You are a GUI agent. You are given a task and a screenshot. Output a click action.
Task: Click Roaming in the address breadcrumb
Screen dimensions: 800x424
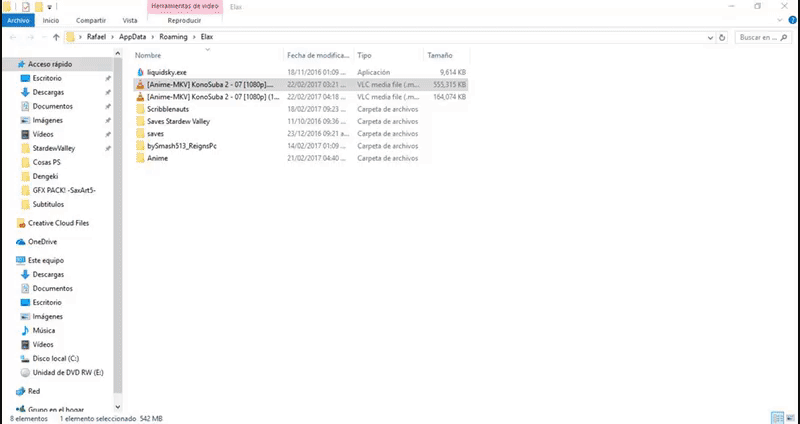coord(173,37)
